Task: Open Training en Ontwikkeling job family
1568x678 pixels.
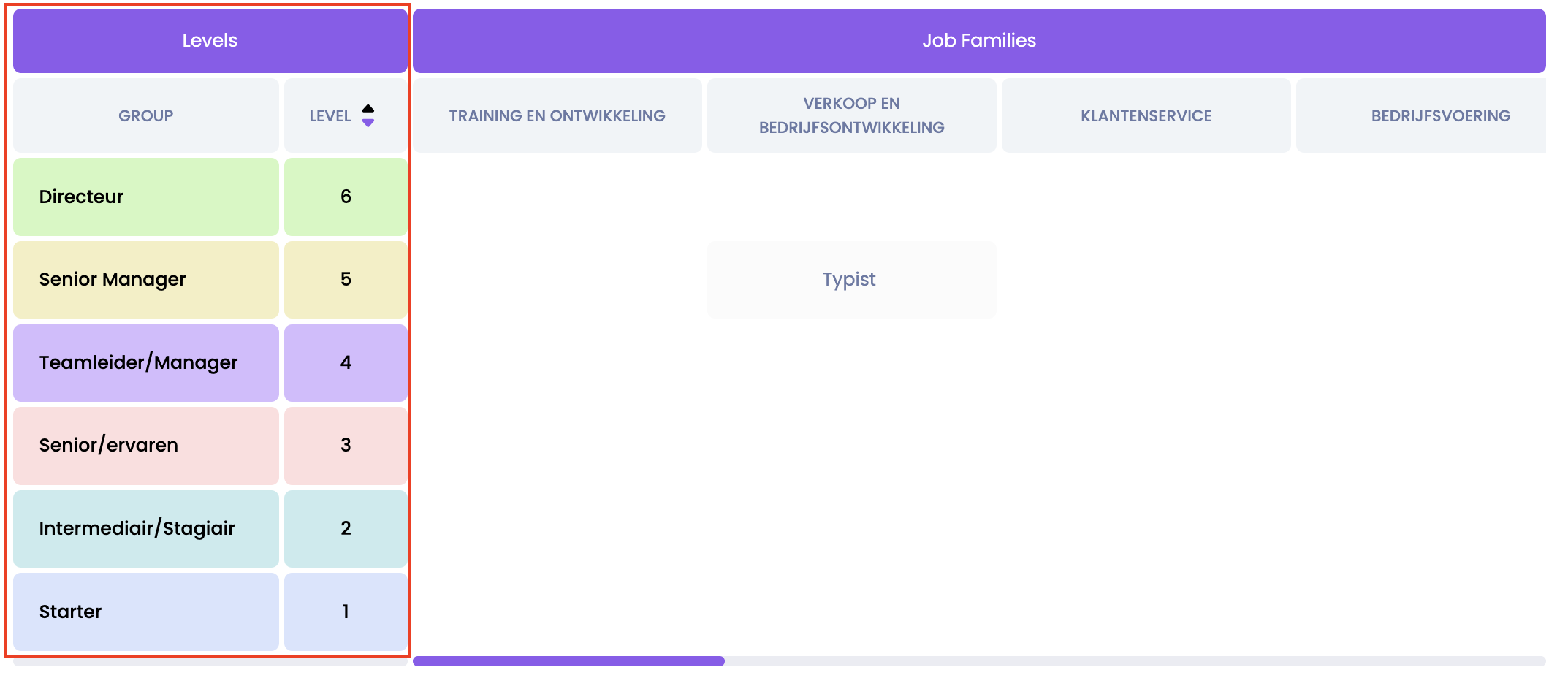Action: pyautogui.click(x=557, y=115)
